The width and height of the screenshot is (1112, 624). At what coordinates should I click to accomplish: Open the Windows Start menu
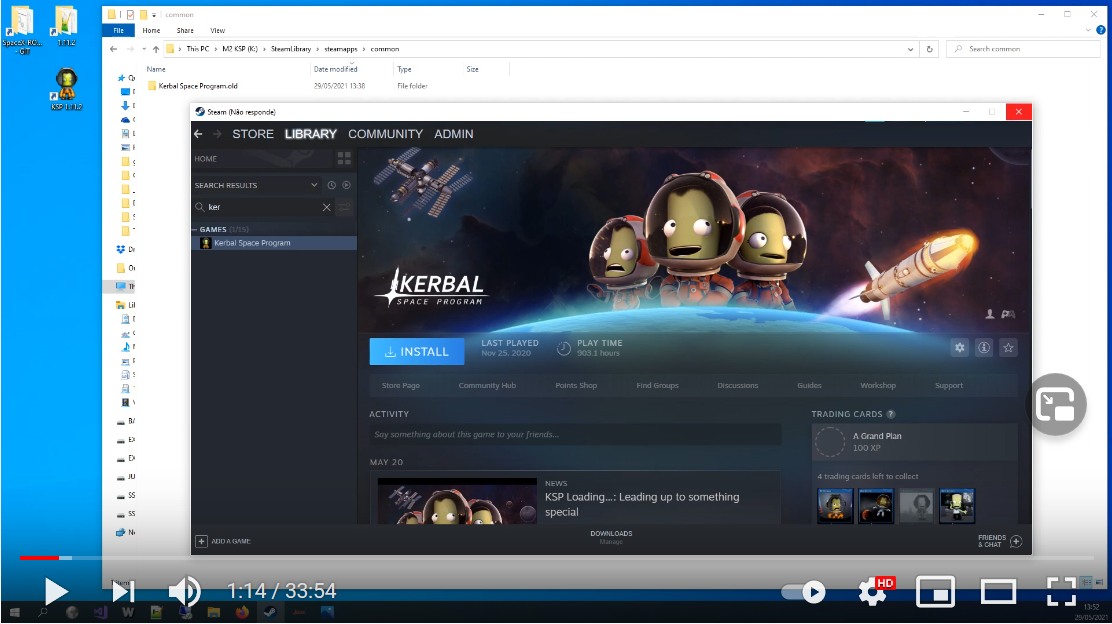click(x=14, y=612)
